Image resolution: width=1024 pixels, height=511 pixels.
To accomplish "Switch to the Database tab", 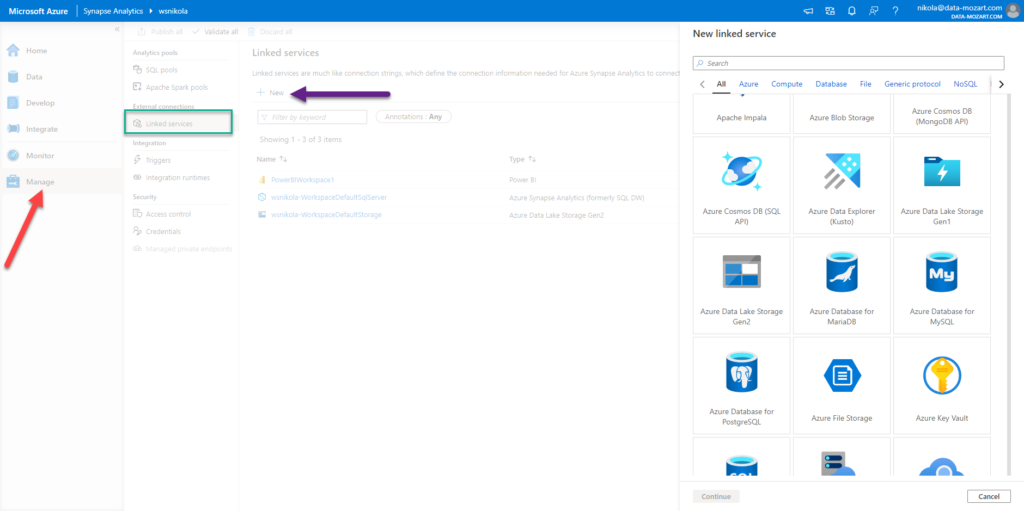I will 831,84.
